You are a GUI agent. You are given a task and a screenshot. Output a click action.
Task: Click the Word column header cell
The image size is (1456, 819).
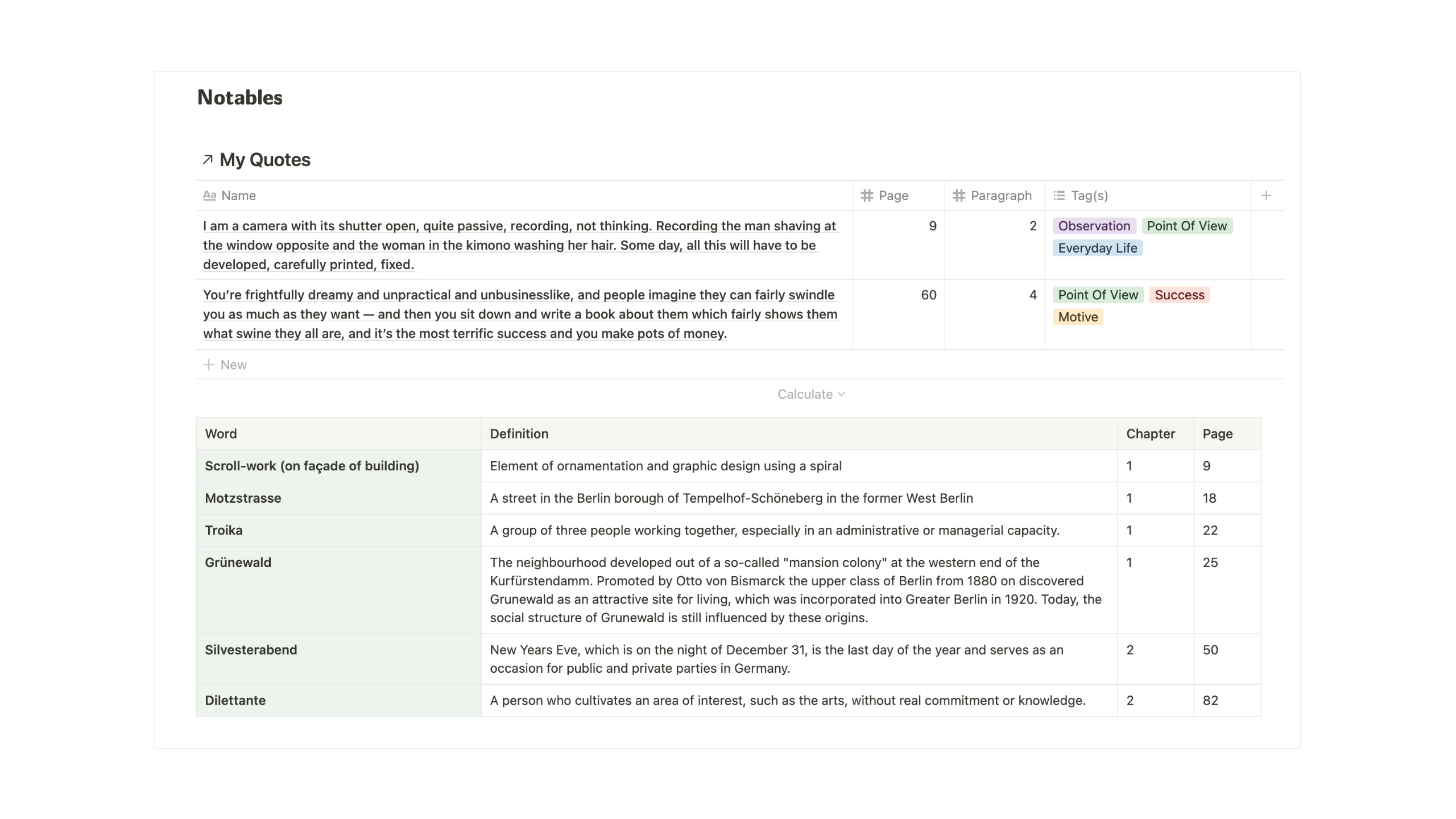click(x=338, y=434)
